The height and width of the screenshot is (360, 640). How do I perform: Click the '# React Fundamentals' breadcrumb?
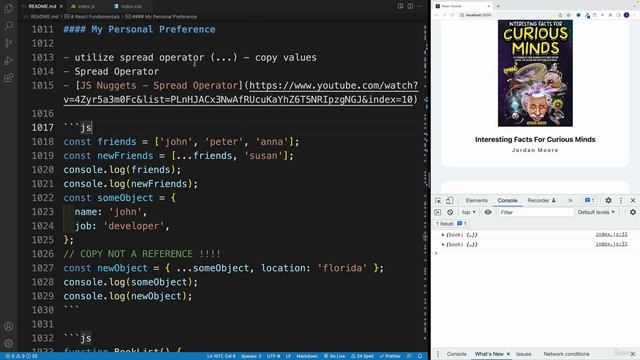[92, 17]
